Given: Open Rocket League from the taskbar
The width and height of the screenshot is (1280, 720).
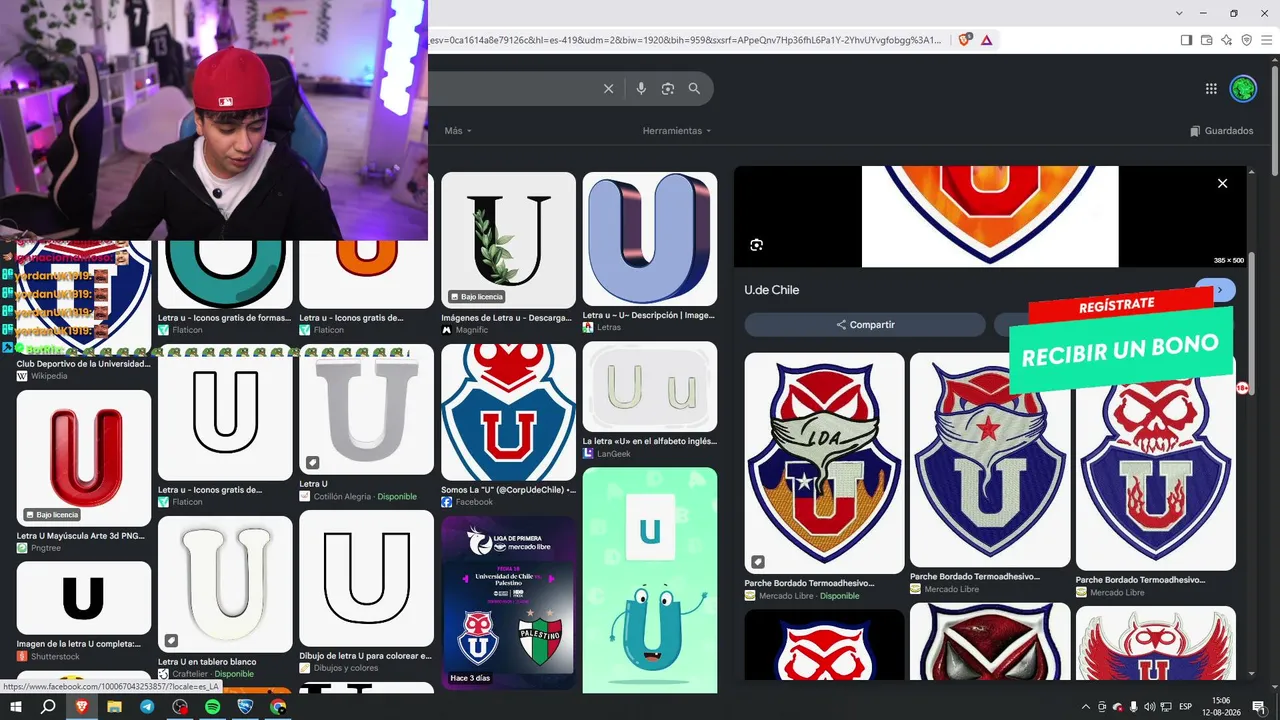Looking at the screenshot, I should pos(245,707).
